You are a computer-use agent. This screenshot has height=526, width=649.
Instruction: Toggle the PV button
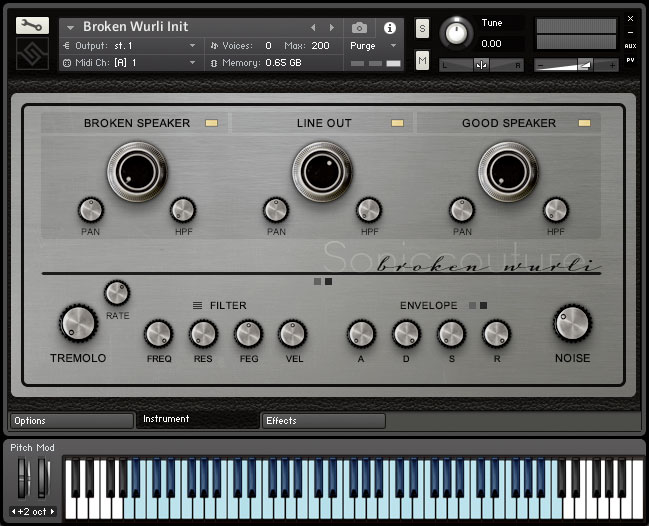coord(630,60)
